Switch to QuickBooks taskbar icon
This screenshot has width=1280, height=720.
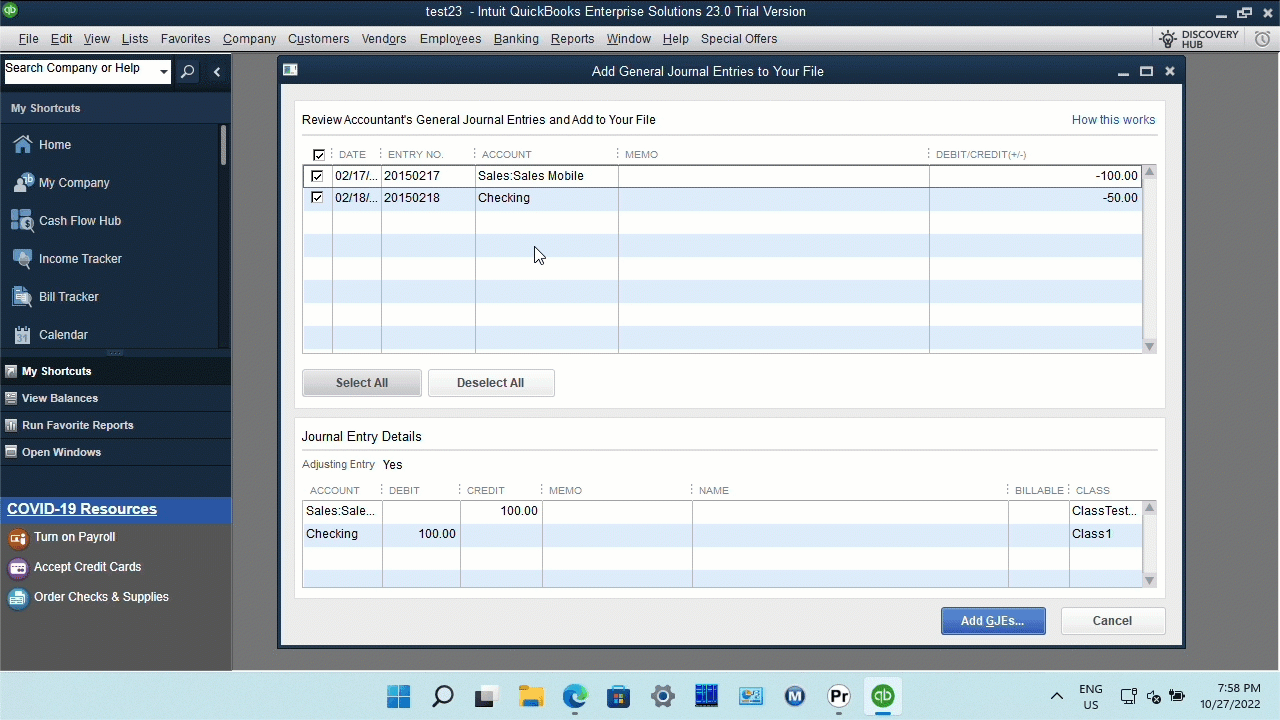(x=883, y=696)
